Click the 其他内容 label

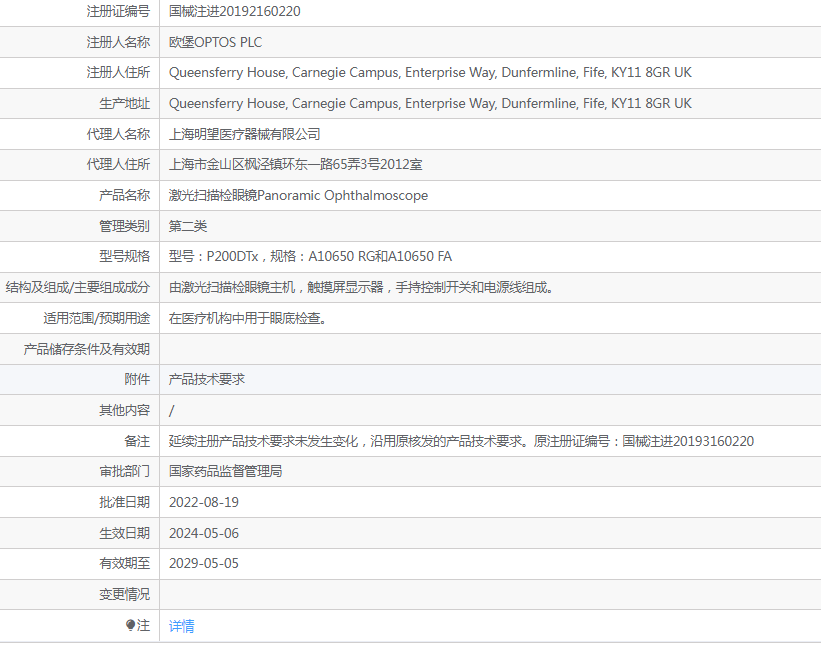pyautogui.click(x=125, y=411)
